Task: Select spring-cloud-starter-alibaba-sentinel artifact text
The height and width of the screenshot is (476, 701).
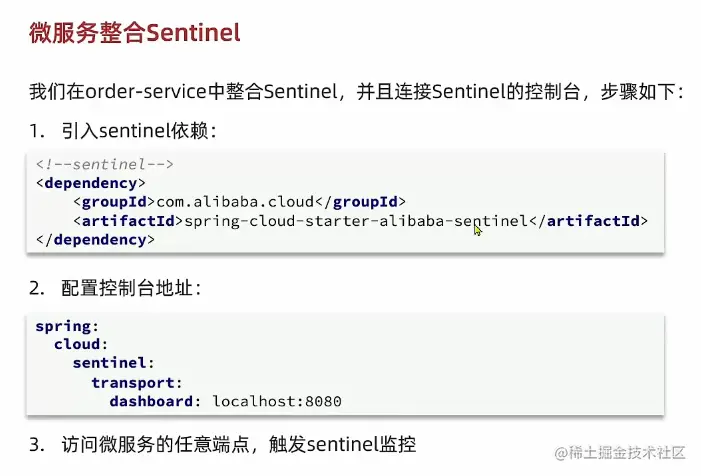Action: (x=355, y=221)
